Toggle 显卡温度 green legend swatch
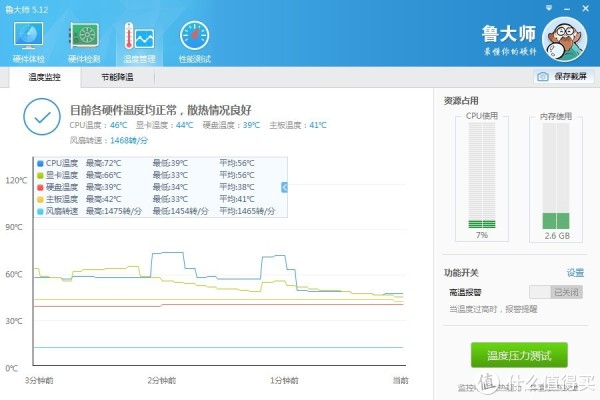600x400 pixels. (x=40, y=175)
